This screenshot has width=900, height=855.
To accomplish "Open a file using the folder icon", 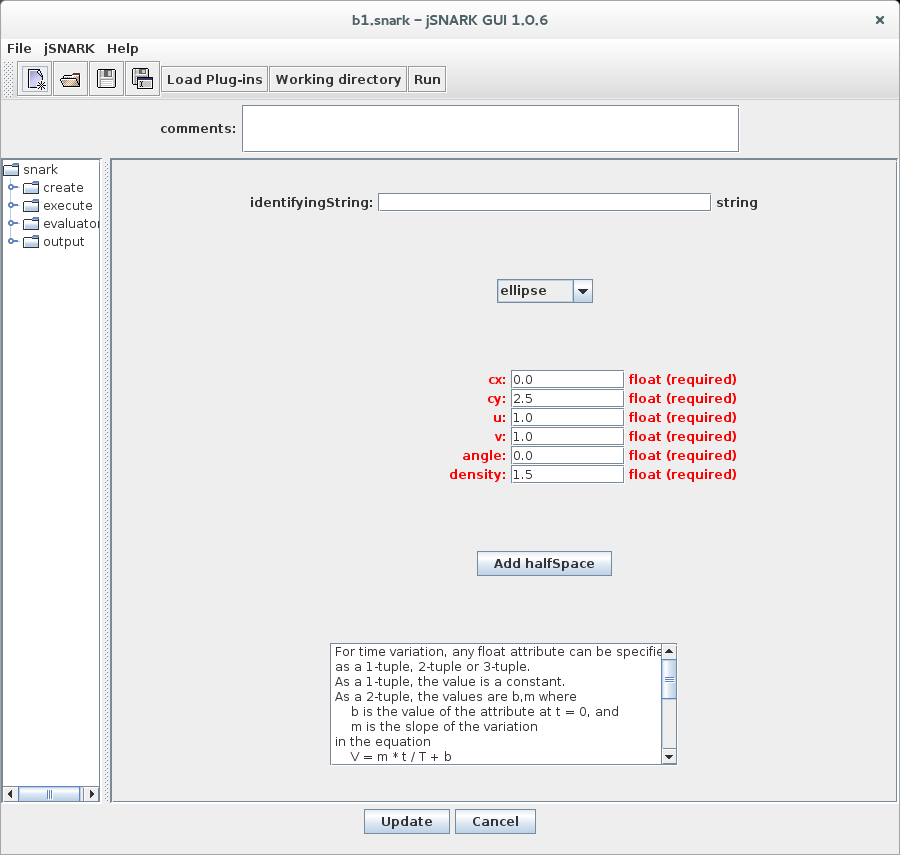I will tap(71, 79).
